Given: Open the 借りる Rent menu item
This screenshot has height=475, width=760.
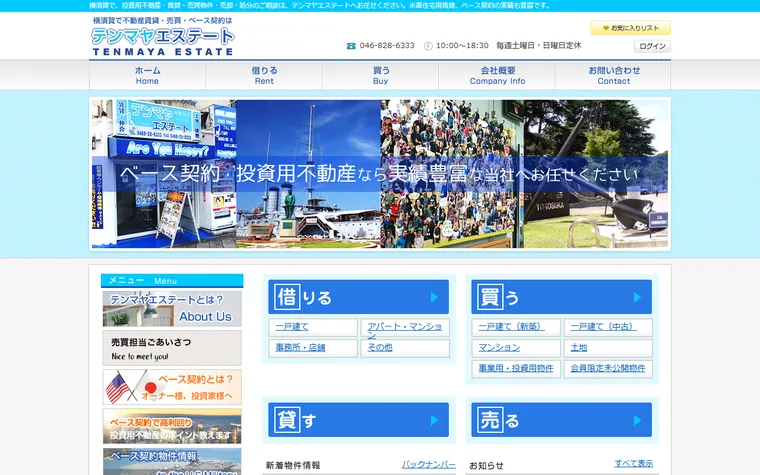Looking at the screenshot, I should (x=264, y=75).
